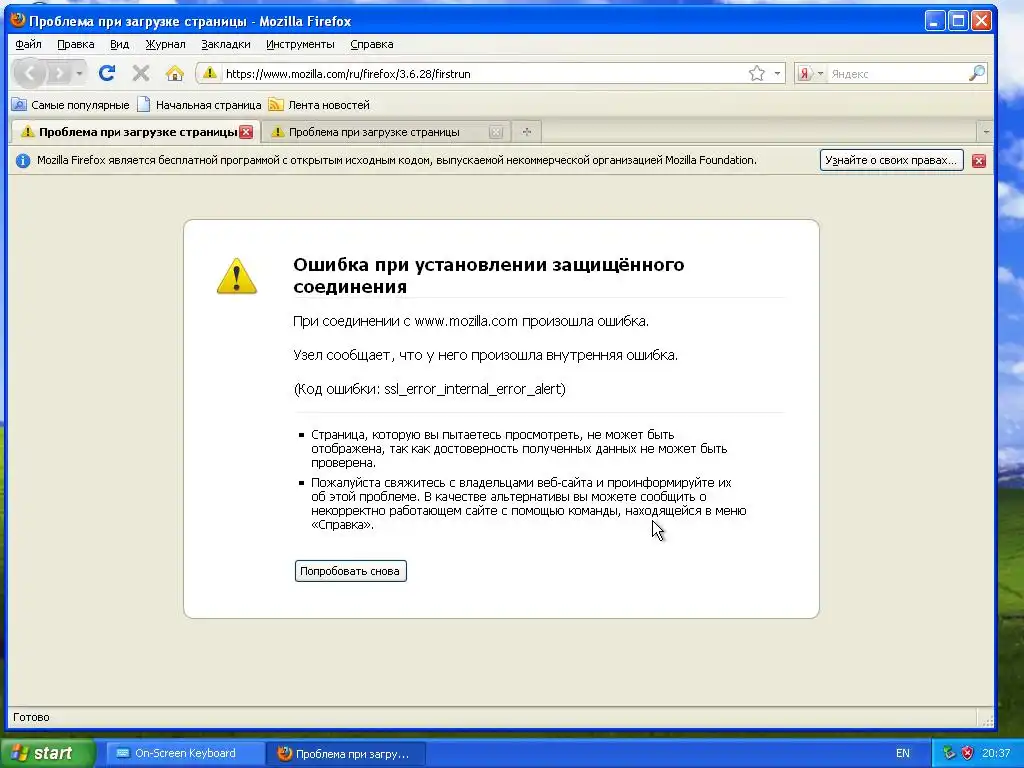Open the Windows start menu
This screenshot has height=768, width=1024.
[x=48, y=753]
